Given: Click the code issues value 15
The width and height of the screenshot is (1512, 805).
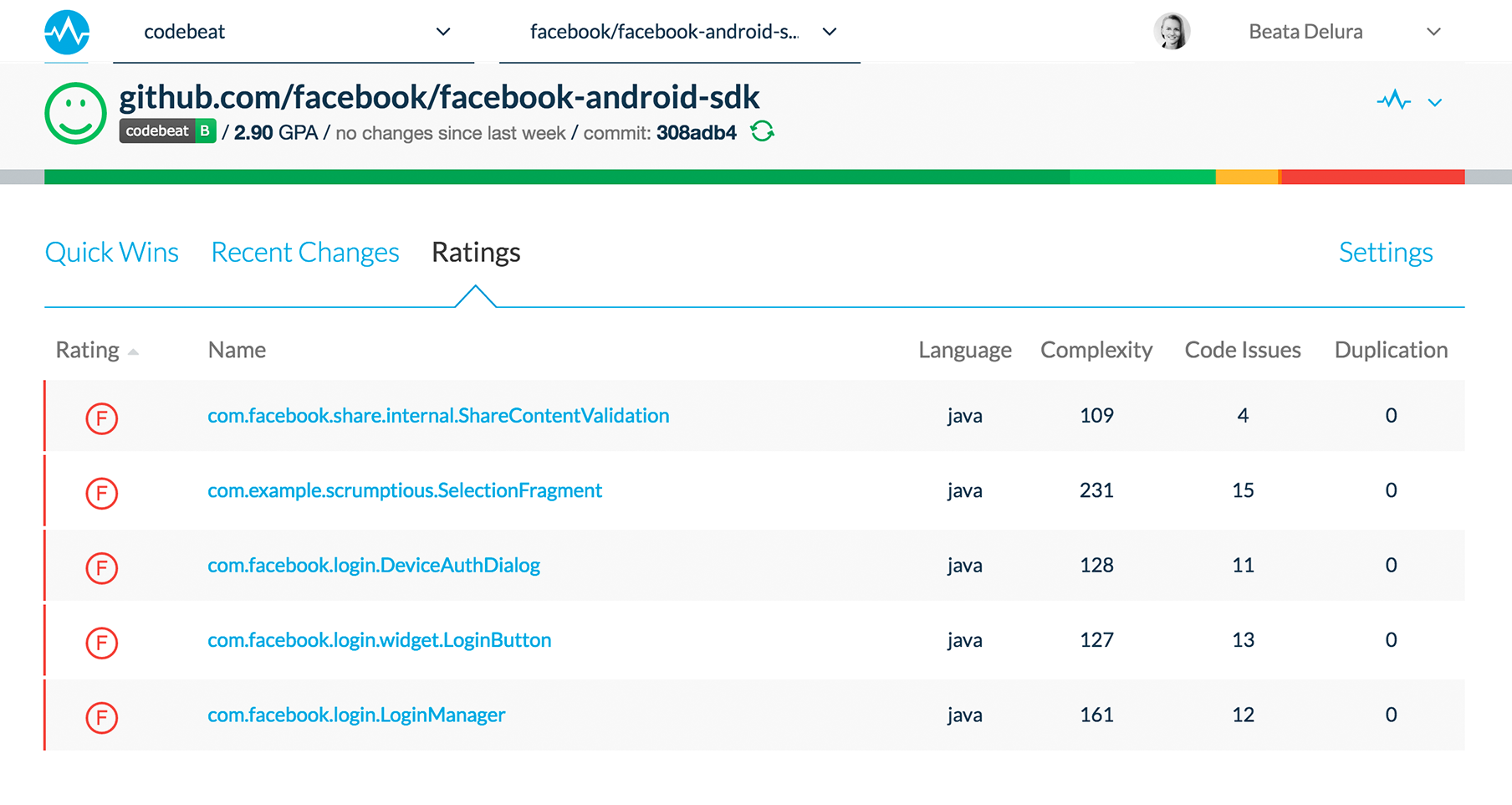Looking at the screenshot, I should [x=1243, y=490].
